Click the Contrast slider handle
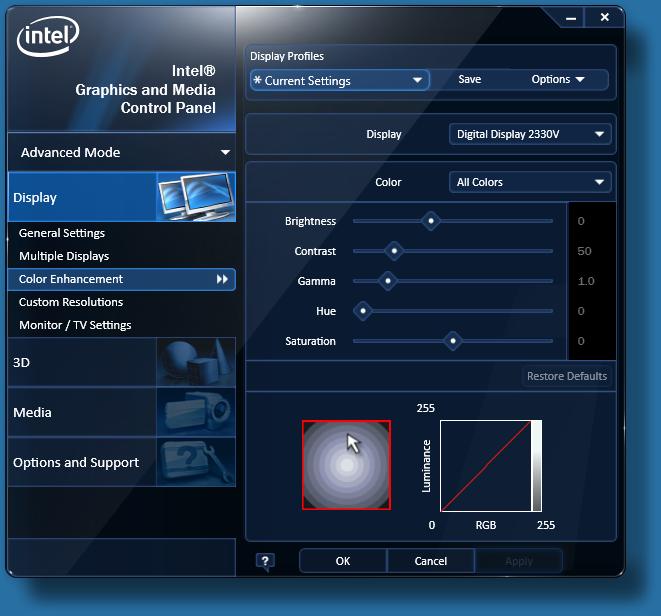Viewport: 661px width, 616px height. point(394,251)
